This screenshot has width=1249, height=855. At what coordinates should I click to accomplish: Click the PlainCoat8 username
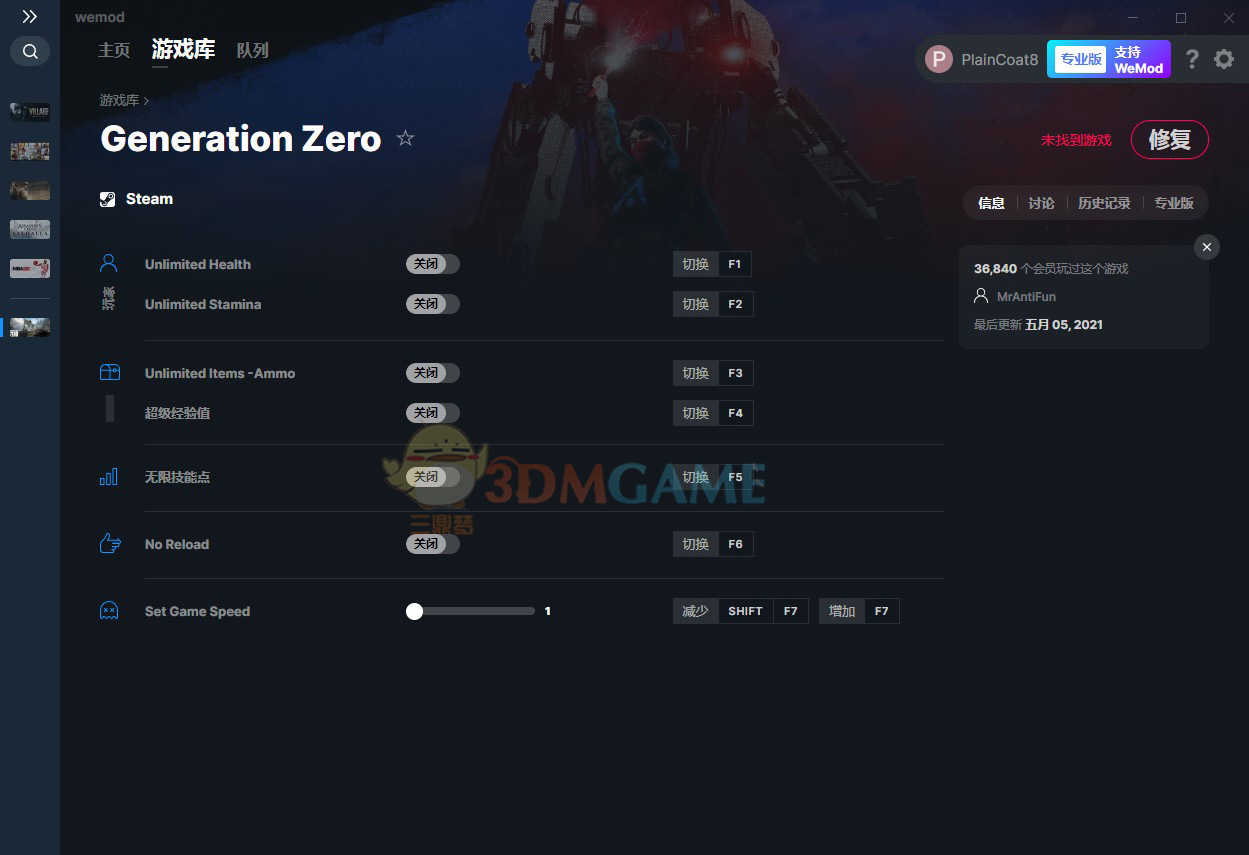pyautogui.click(x=1000, y=59)
